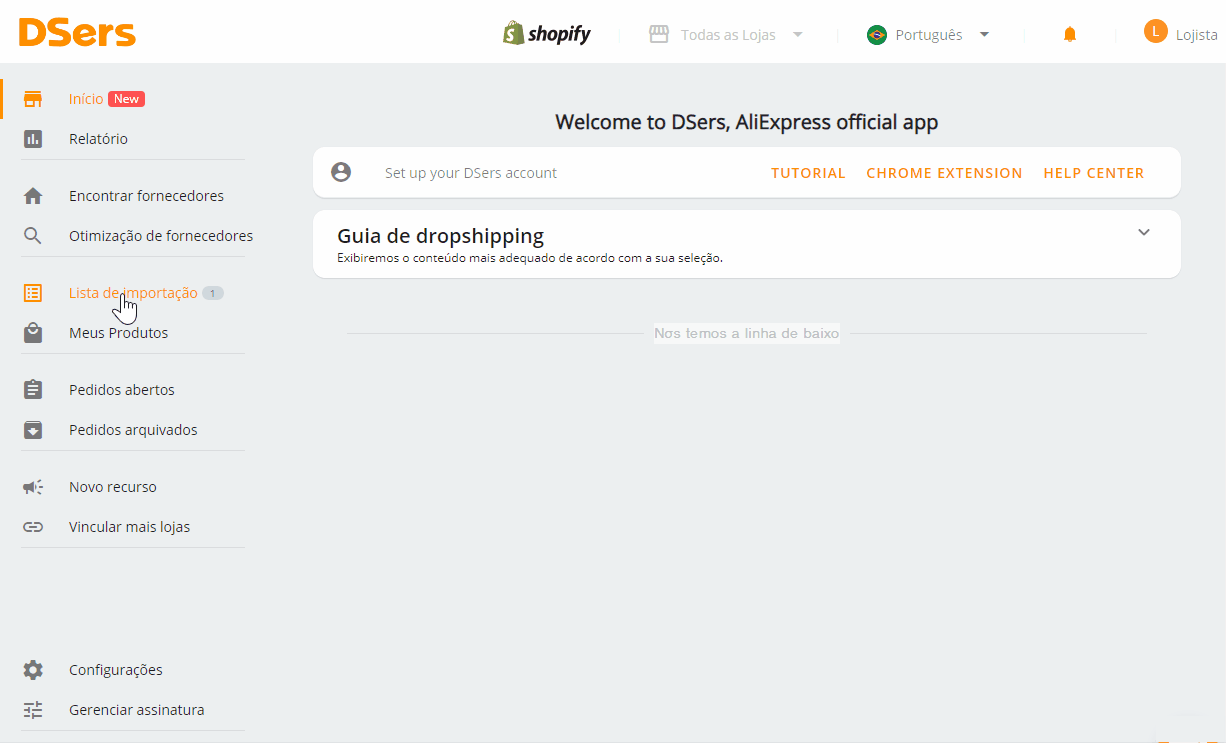Open the CHROME EXTENSION link
Screen dimensions: 1226x743
tap(944, 173)
